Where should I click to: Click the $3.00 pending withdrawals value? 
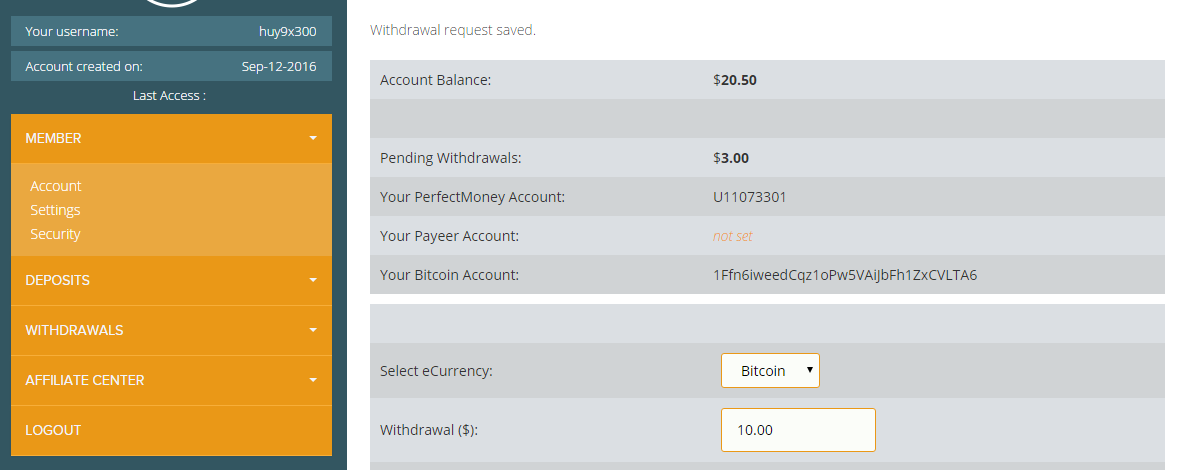coord(731,158)
